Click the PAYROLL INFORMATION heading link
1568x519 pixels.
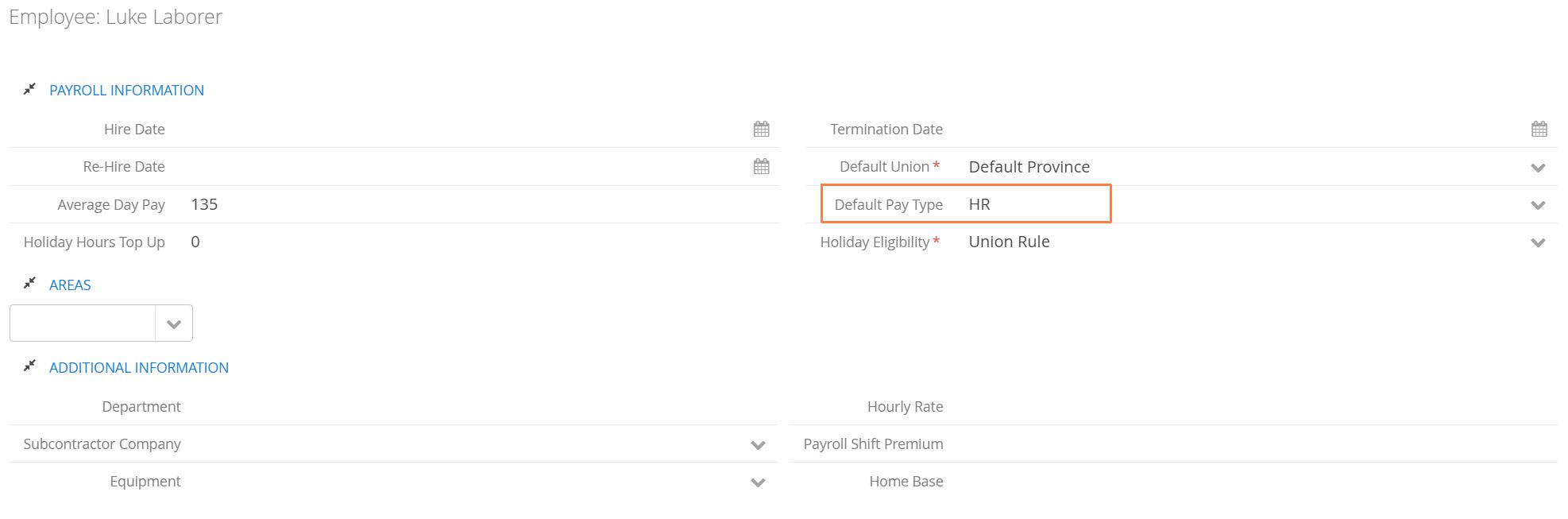pyautogui.click(x=126, y=90)
